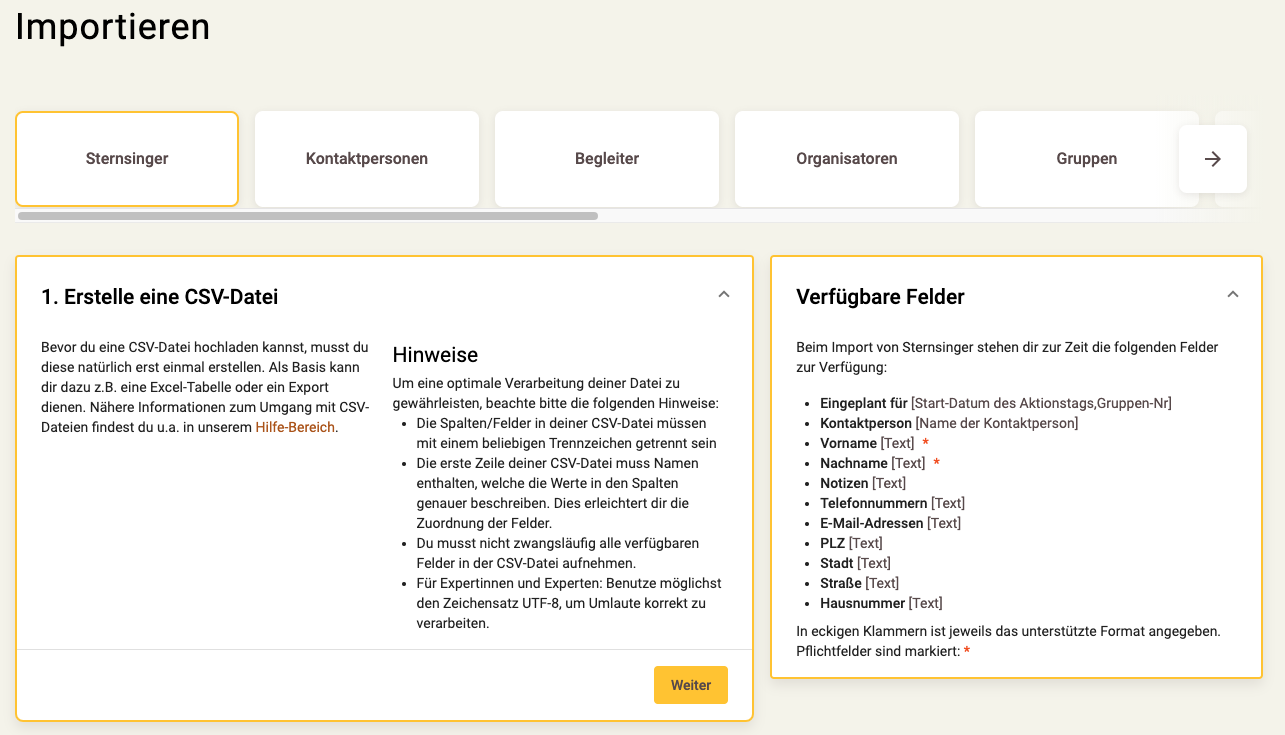Viewport: 1285px width, 735px height.
Task: Click the 'Notizen' field entry
Action: tap(863, 483)
